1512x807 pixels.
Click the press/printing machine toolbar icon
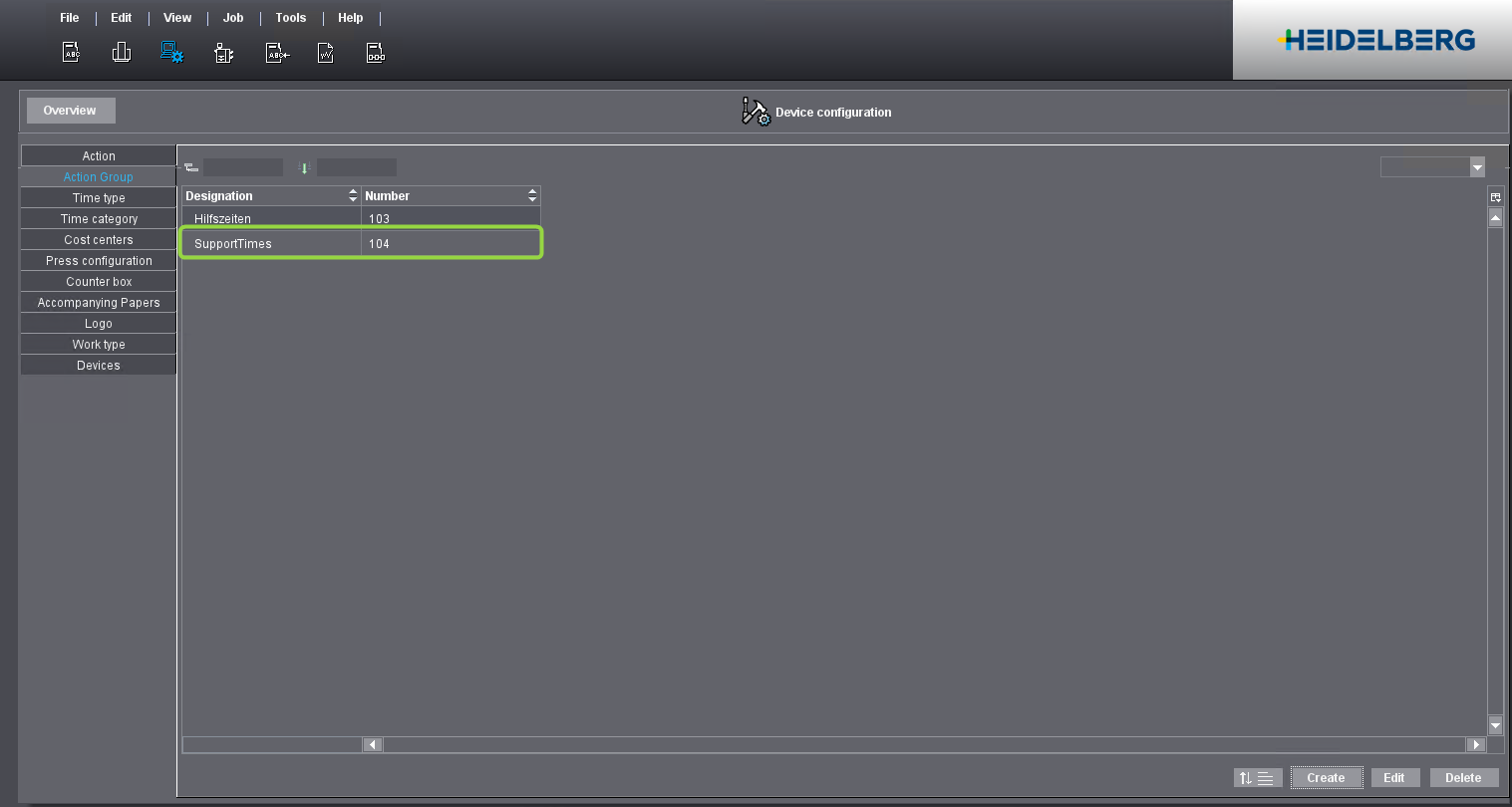point(121,52)
